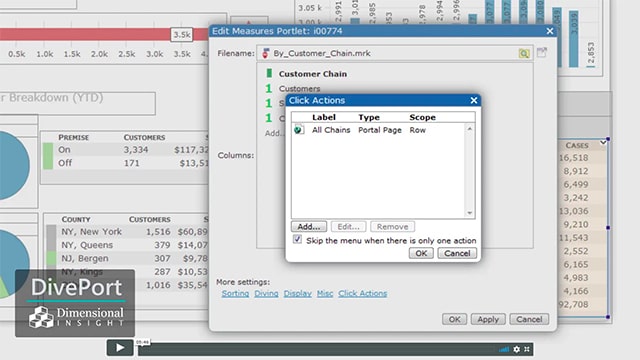Open the Misc settings link
The width and height of the screenshot is (640, 360).
click(325, 293)
